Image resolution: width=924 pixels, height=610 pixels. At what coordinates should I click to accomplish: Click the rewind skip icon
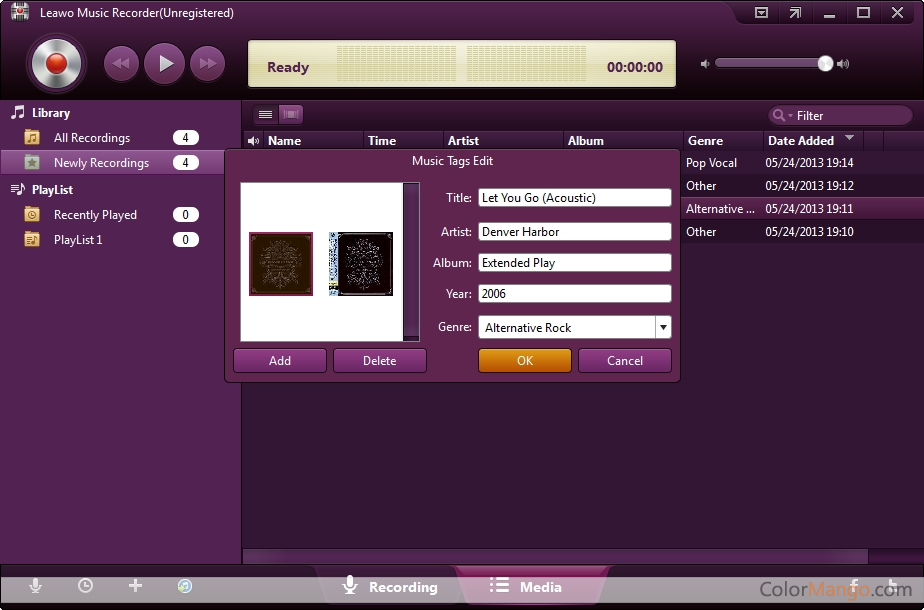coord(120,63)
